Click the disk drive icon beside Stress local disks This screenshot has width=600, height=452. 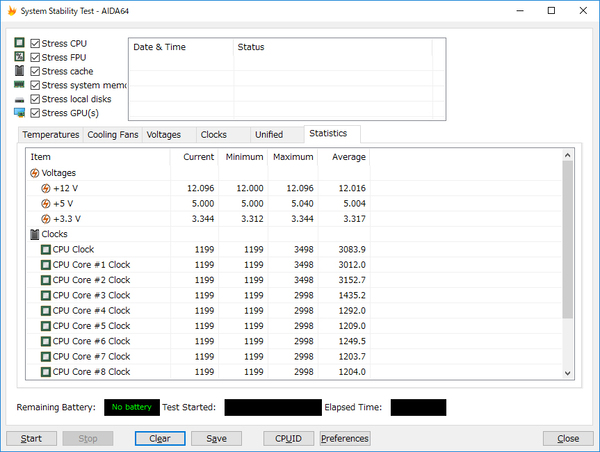click(20, 100)
